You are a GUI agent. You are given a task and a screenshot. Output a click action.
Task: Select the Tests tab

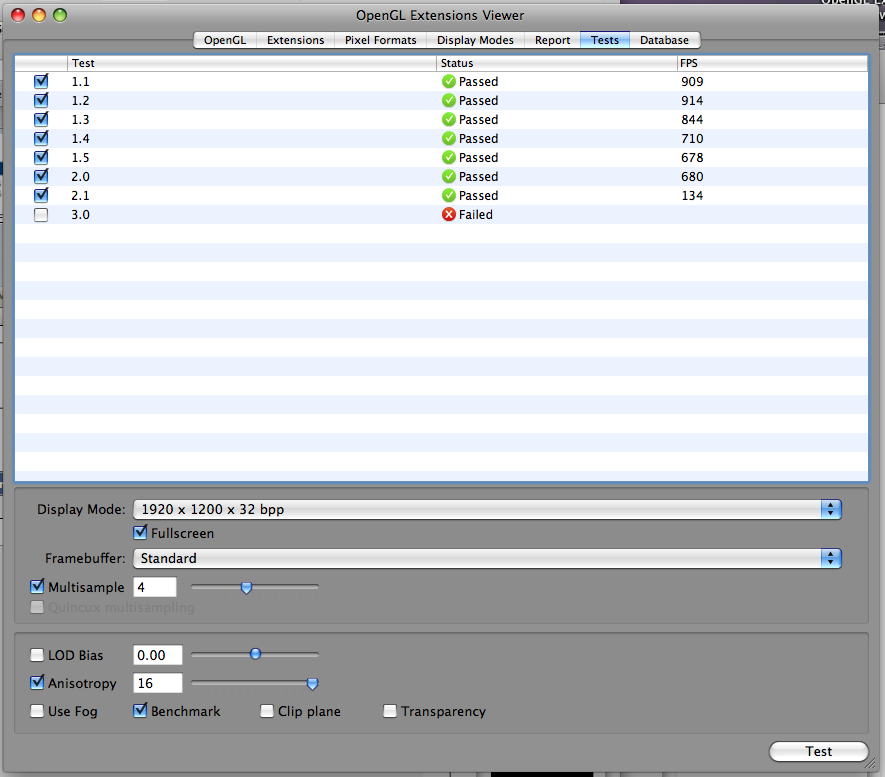click(x=605, y=40)
